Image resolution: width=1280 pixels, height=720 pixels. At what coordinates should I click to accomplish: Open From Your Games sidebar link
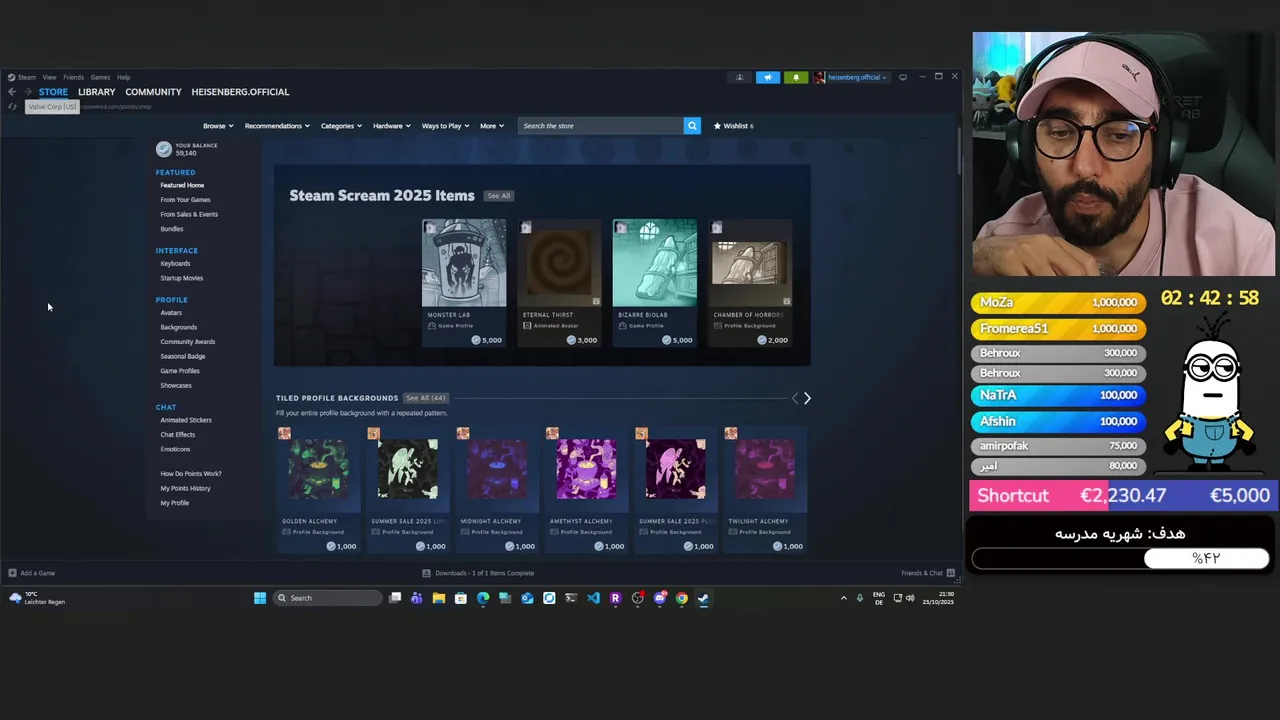tap(185, 200)
